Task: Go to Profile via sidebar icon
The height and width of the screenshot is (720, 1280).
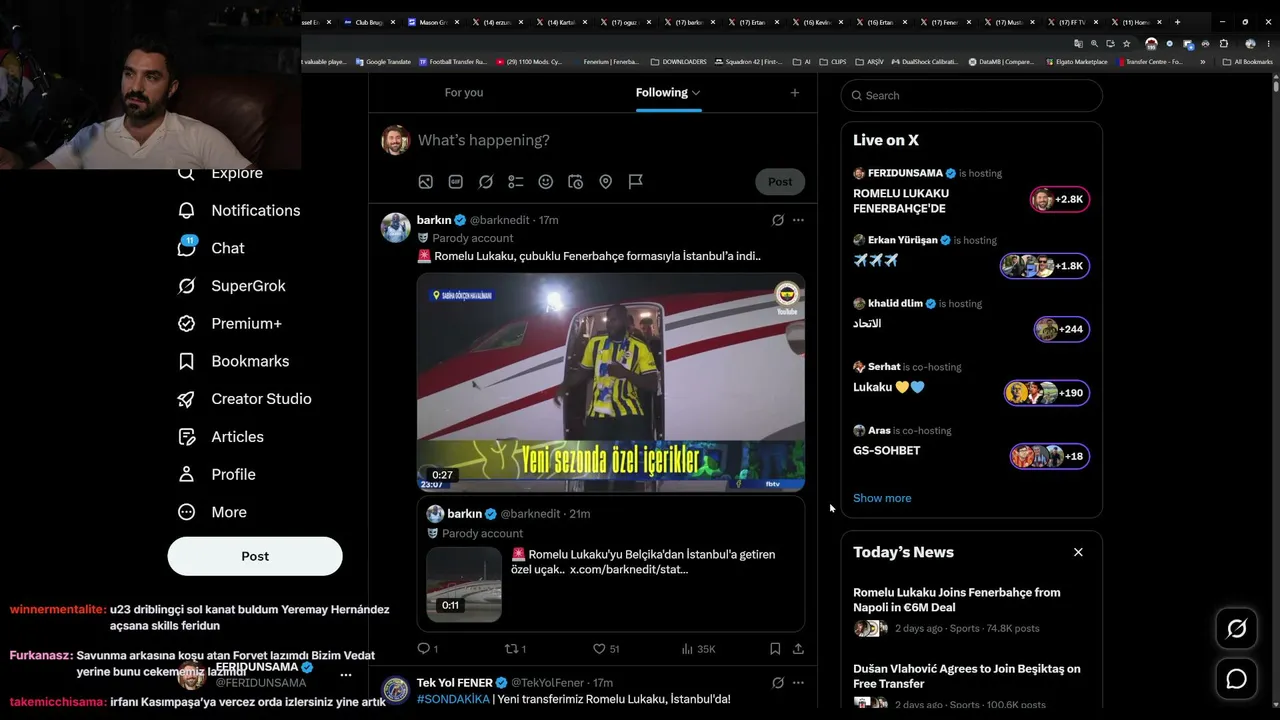Action: [x=186, y=474]
